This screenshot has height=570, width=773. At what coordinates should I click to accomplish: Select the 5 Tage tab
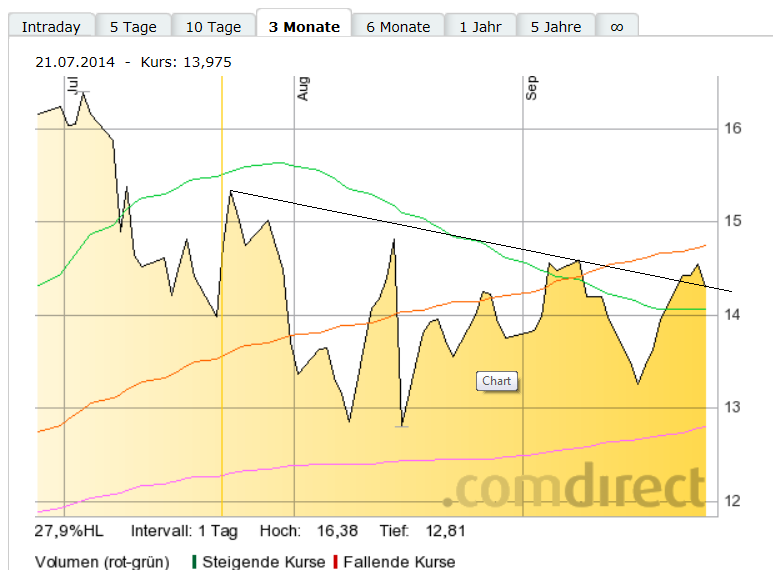tap(133, 26)
